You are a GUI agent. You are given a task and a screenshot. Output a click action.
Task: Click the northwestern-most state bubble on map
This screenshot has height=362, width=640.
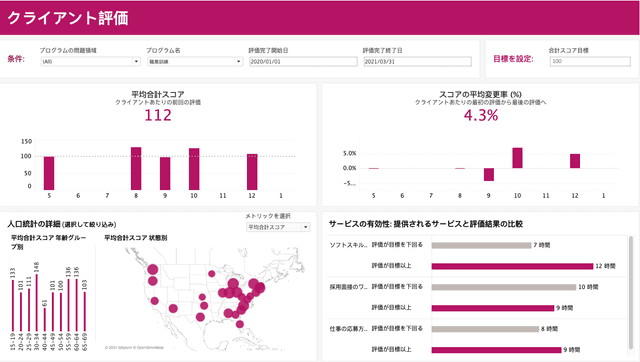153,269
